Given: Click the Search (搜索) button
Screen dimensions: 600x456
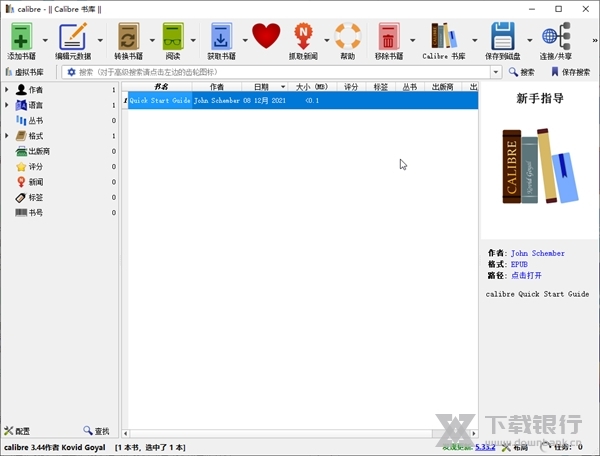Looking at the screenshot, I should pos(522,72).
